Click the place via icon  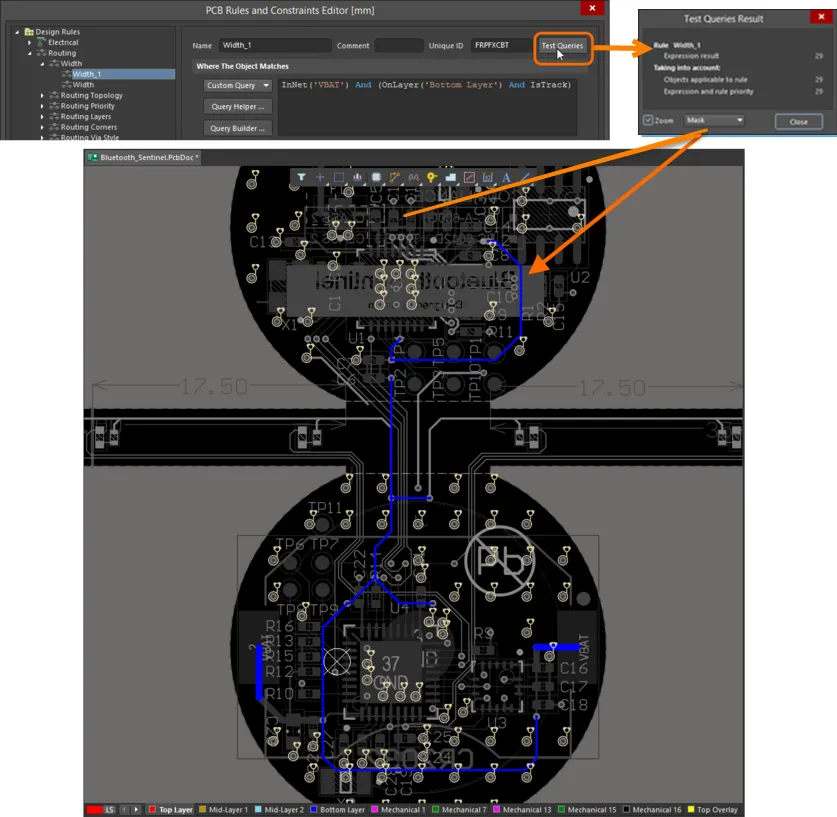click(x=431, y=177)
